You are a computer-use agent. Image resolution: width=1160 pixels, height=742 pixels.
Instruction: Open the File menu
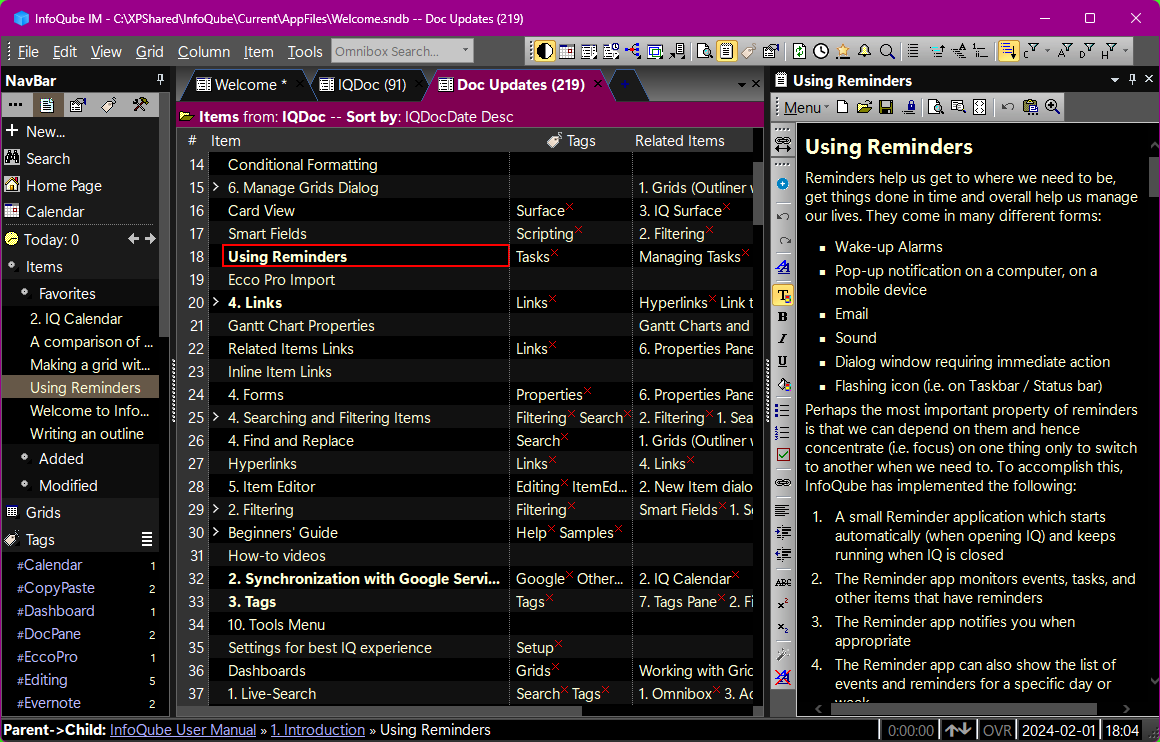tap(28, 52)
